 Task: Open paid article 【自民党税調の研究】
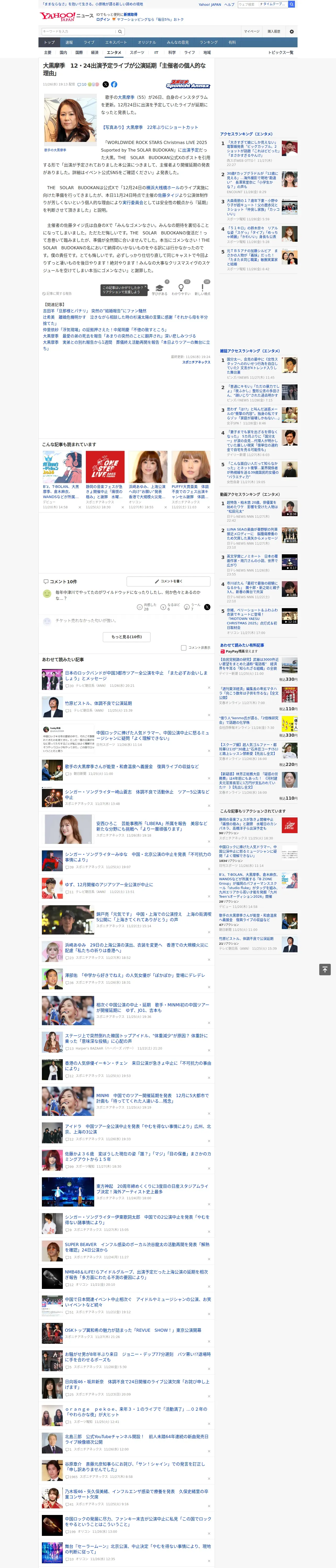pyautogui.click(x=249, y=664)
